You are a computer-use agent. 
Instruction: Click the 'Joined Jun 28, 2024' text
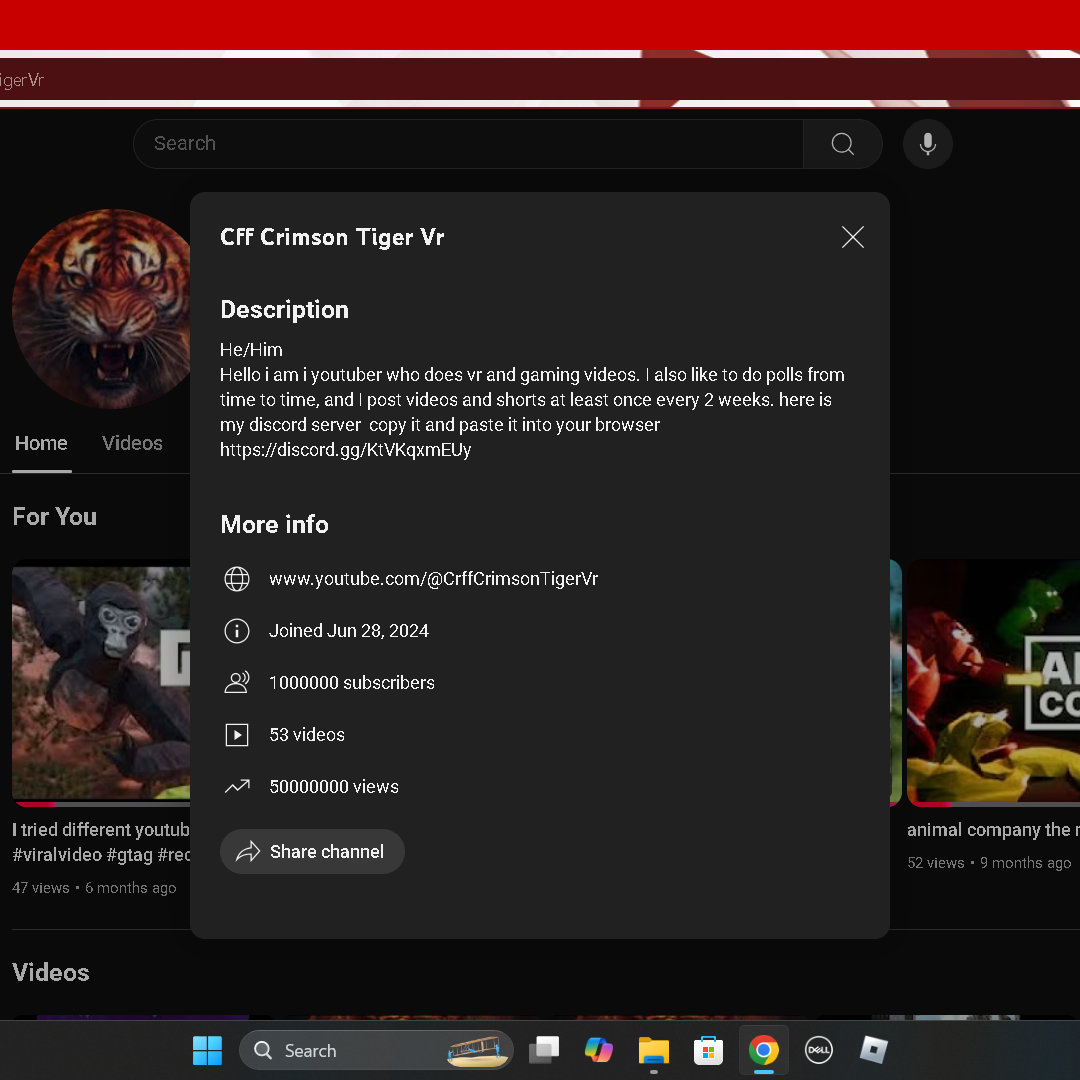click(349, 630)
